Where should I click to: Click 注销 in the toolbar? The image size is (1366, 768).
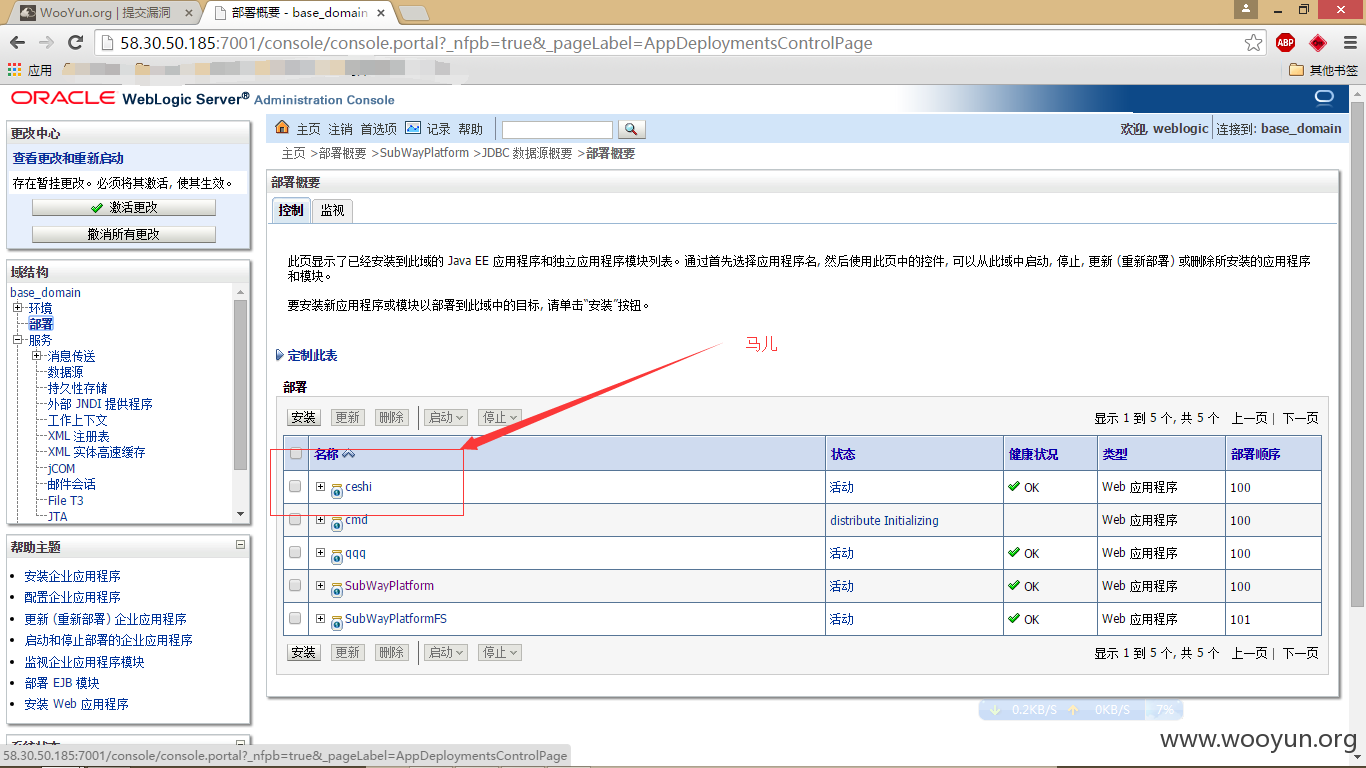tap(340, 129)
